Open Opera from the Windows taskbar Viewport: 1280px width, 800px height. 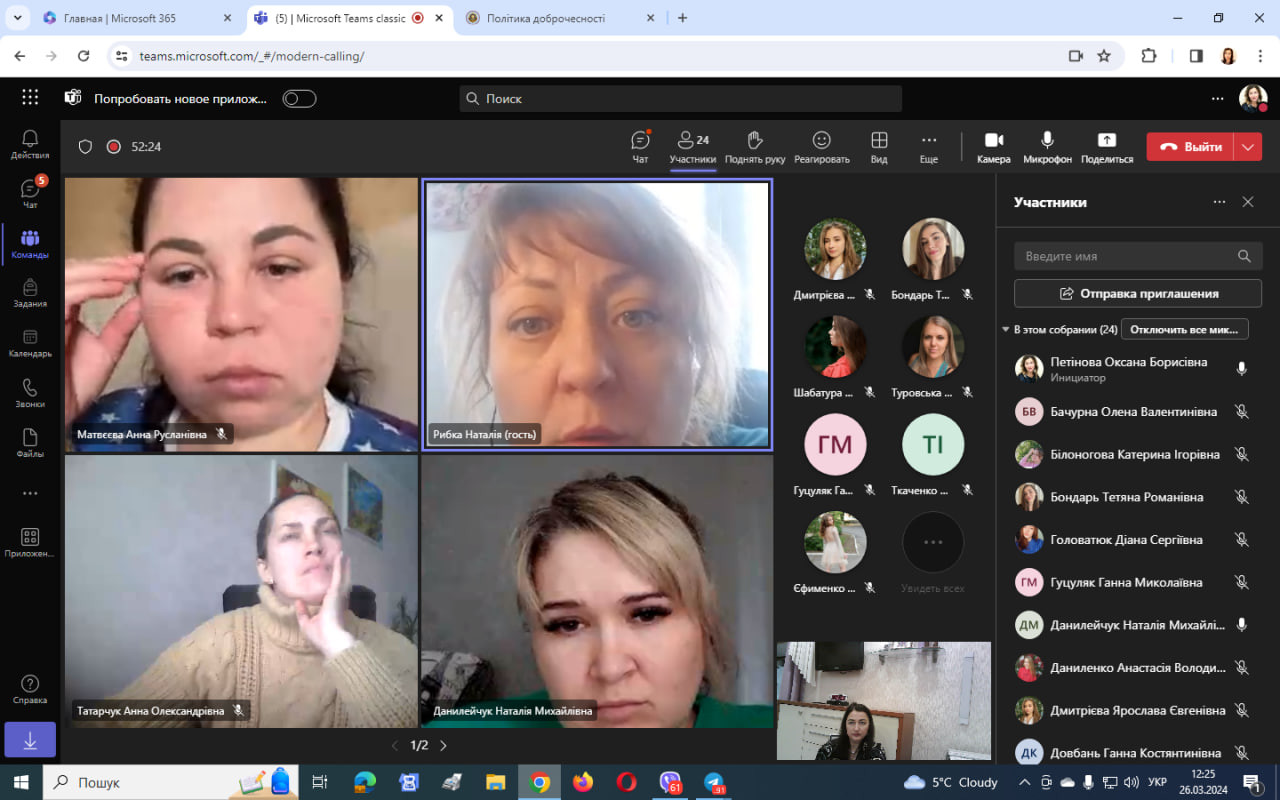(x=626, y=782)
